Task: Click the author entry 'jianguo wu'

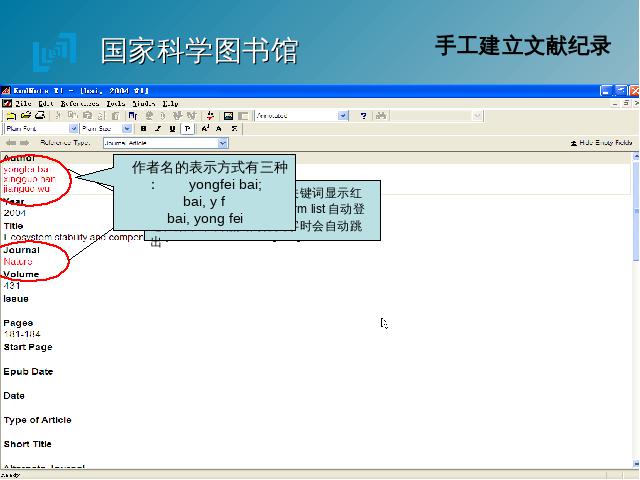Action: pos(27,189)
